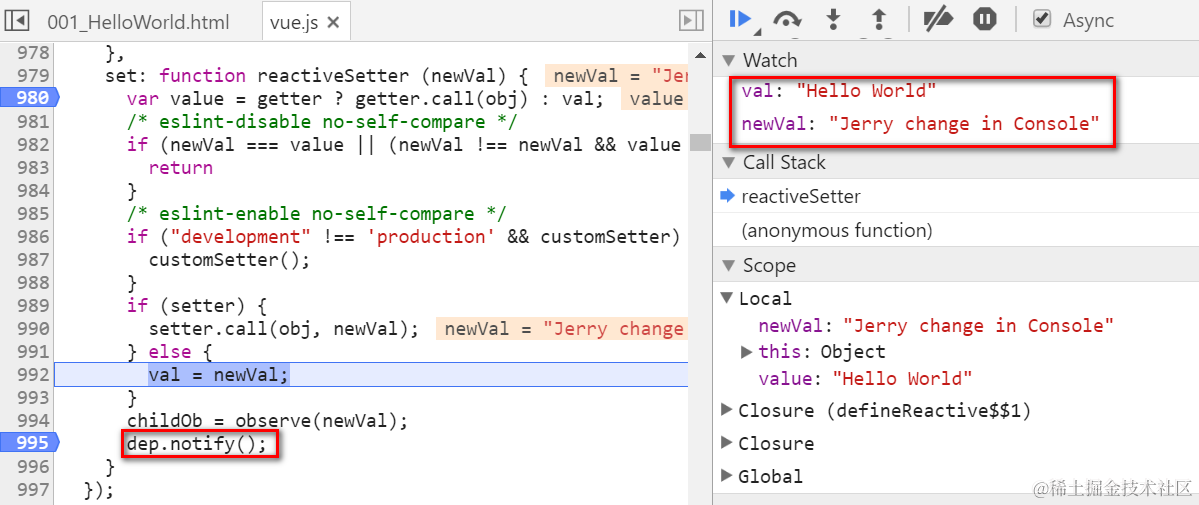Click line number 992 in gutter
Screen dimensions: 1199x505
35,374
